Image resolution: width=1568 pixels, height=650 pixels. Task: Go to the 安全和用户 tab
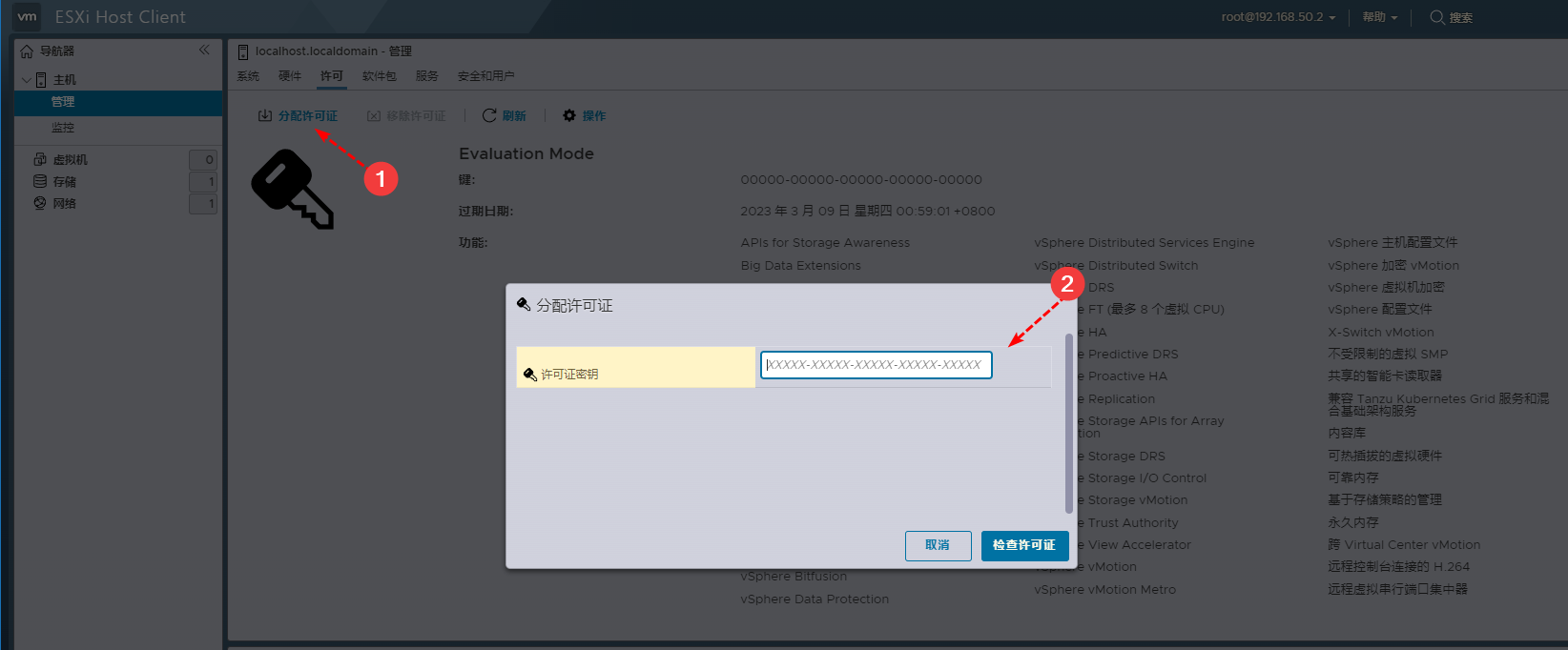coord(486,76)
